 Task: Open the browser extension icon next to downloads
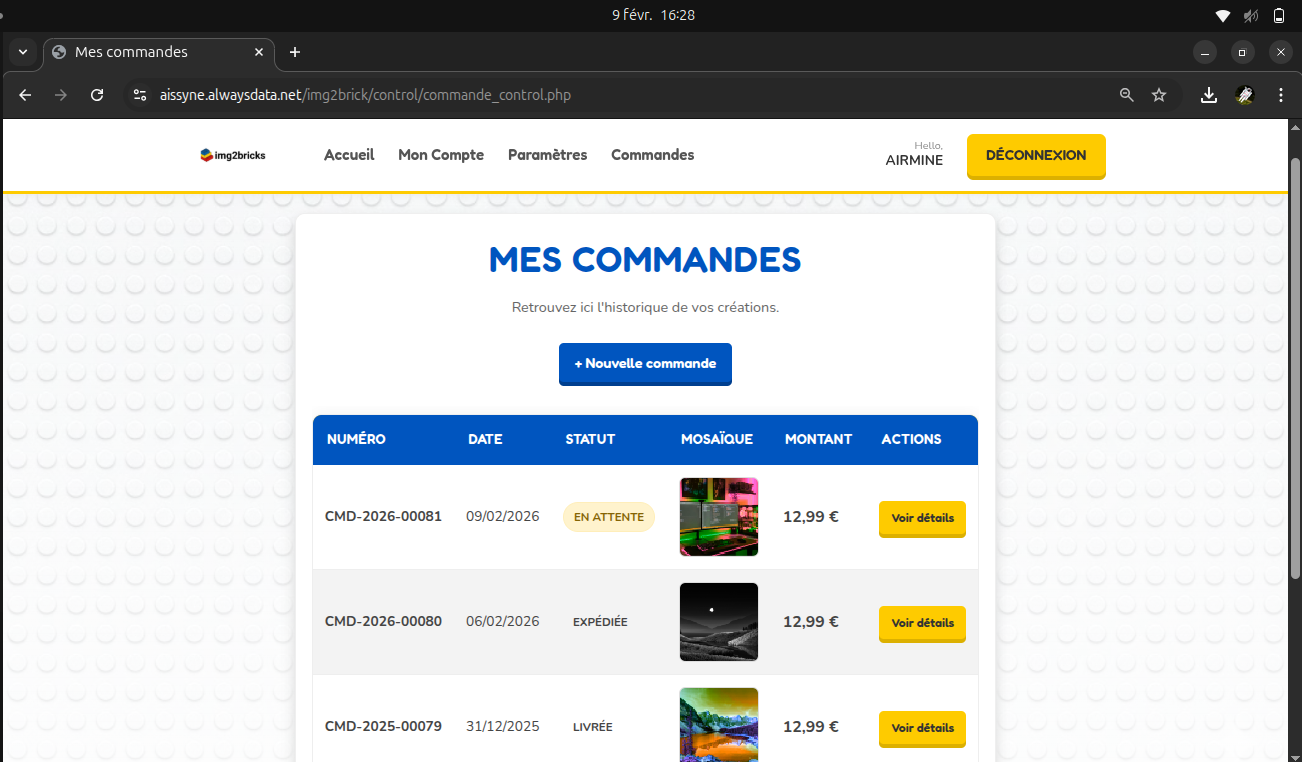pos(1244,94)
